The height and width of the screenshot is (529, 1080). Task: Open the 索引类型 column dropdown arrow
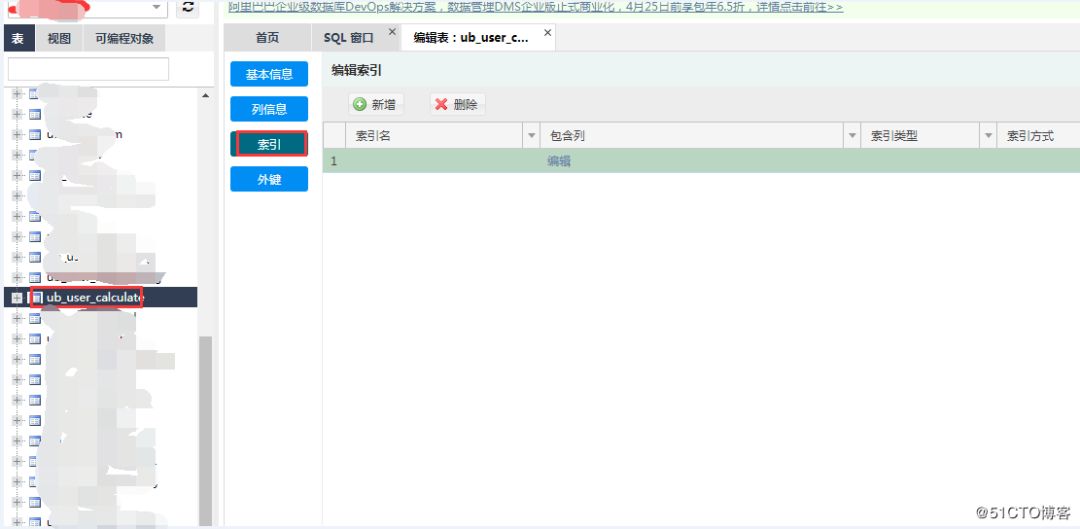[989, 136]
